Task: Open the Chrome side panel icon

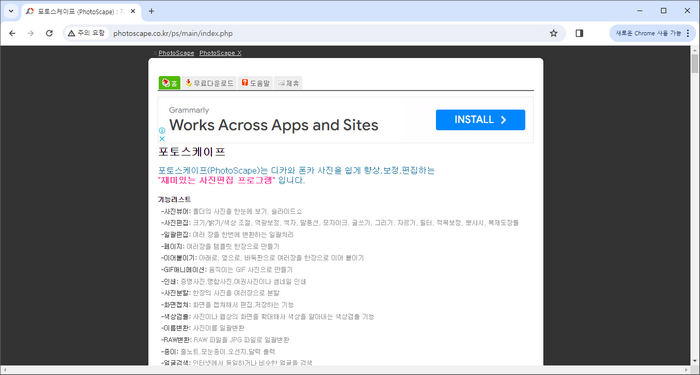Action: [579, 33]
